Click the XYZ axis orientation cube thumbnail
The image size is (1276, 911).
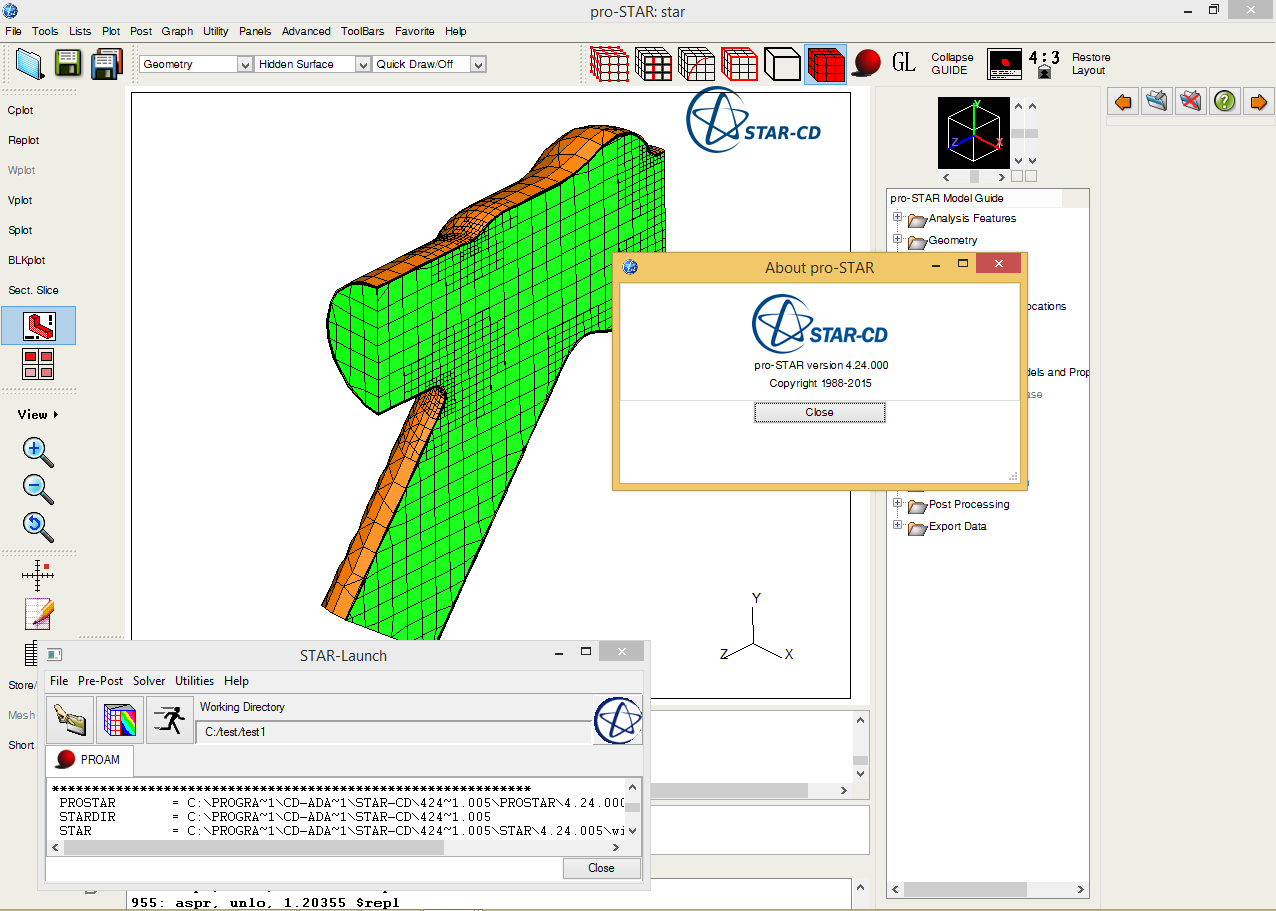click(x=974, y=132)
